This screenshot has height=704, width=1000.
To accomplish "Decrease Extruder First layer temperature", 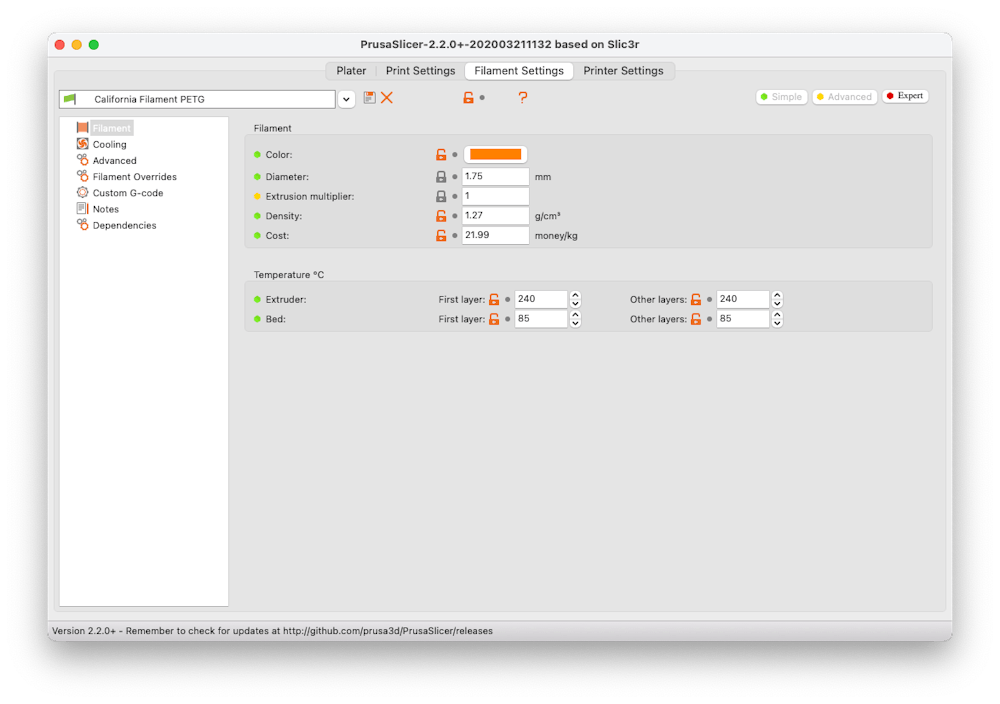I will (x=575, y=304).
